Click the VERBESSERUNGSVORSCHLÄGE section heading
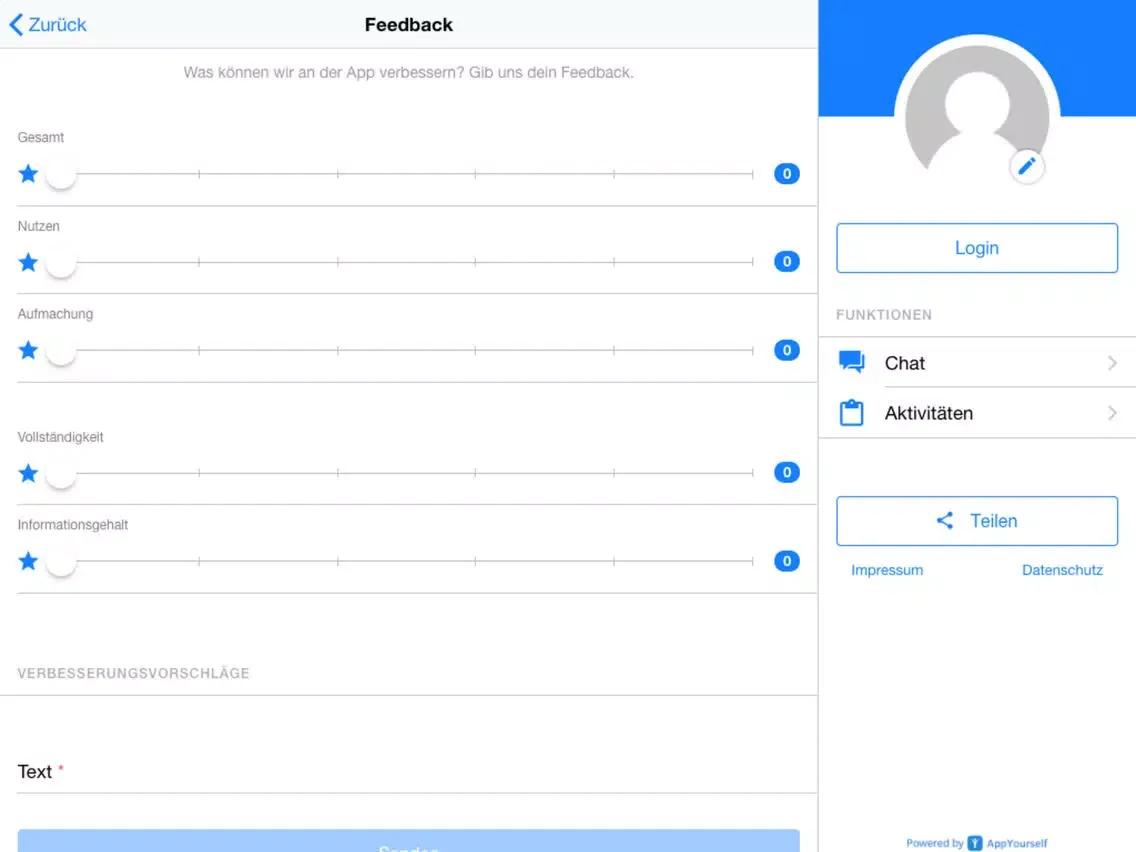1136x852 pixels. tap(133, 673)
